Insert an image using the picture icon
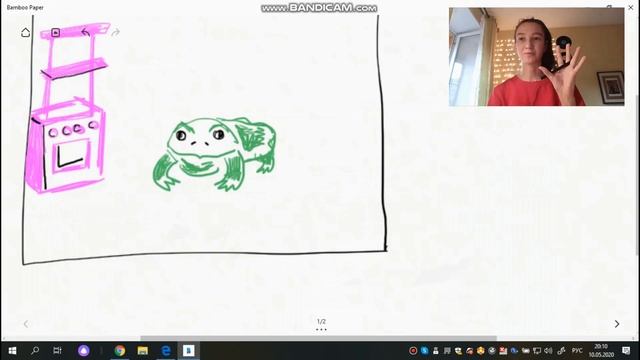The image size is (640, 360). click(x=56, y=32)
